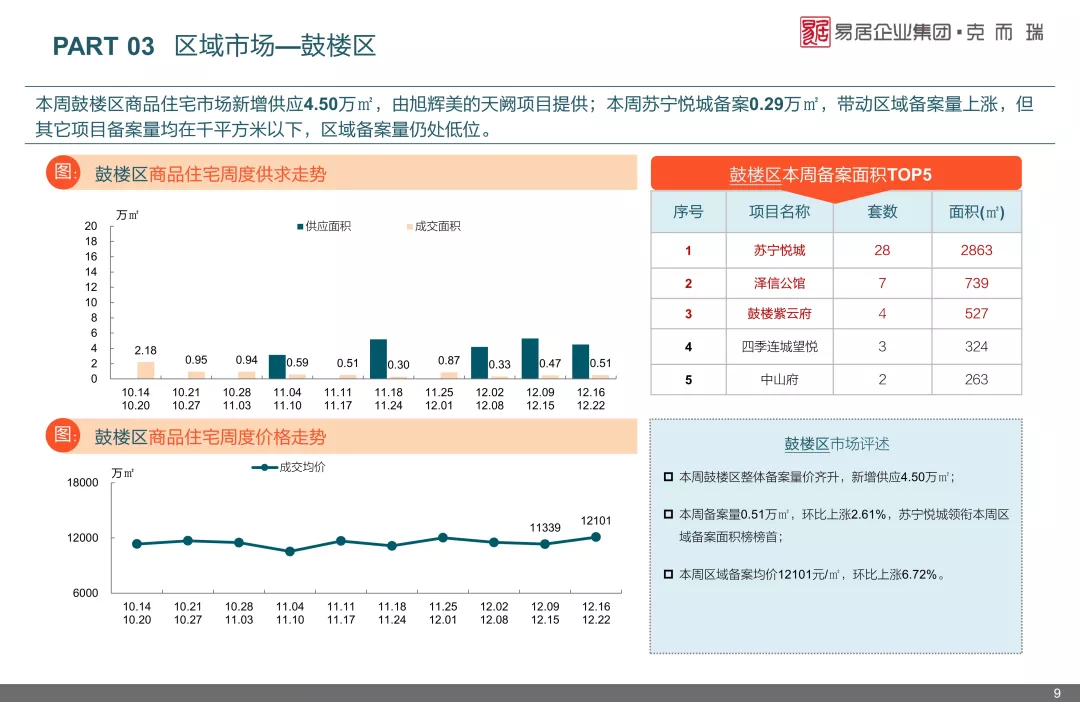This screenshot has width=1080, height=702.
Task: Select the 鼓楼紫云府 project name cell
Action: click(779, 313)
